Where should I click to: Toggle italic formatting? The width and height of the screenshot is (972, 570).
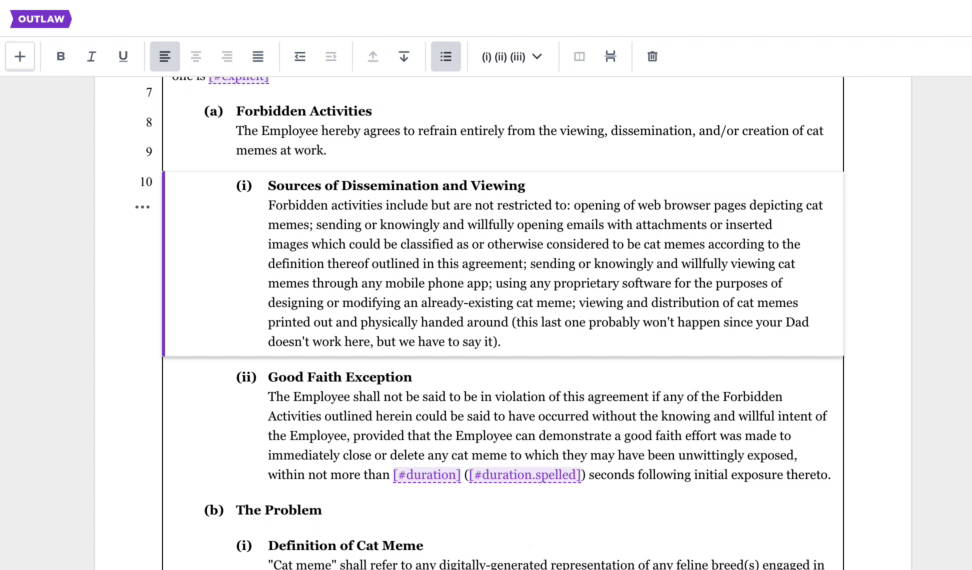(x=92, y=57)
